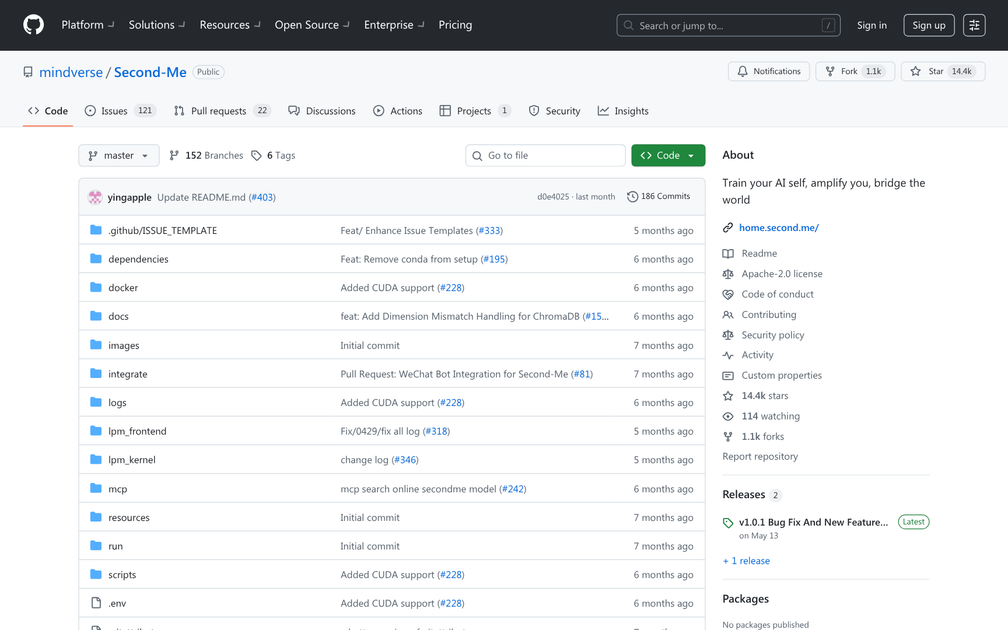Open the lpm_kernel folder
1008x630 pixels.
coord(132,460)
